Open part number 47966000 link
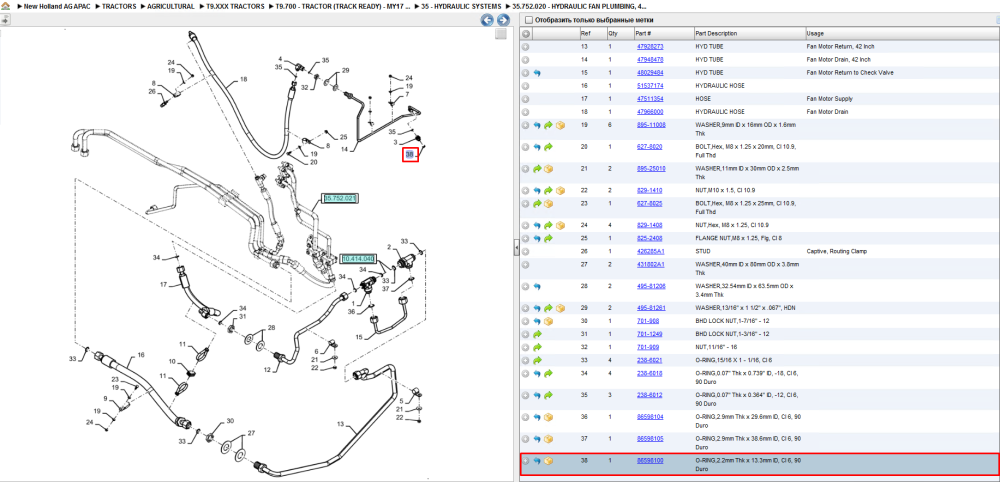Viewport: 1000px width, 482px height. point(650,112)
